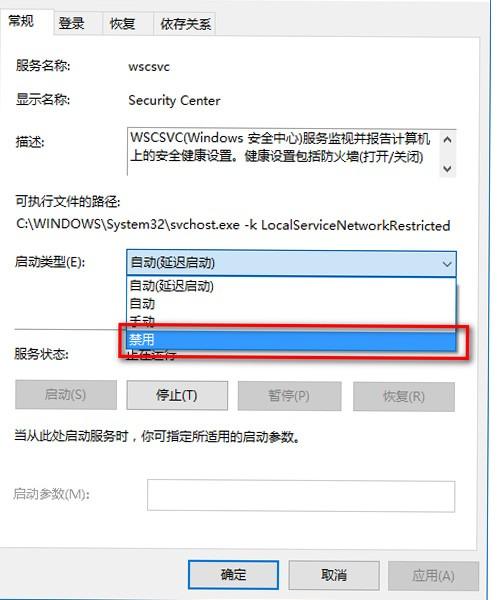The image size is (500, 600).
Task: Click the 停止(T) button
Action: pyautogui.click(x=177, y=395)
